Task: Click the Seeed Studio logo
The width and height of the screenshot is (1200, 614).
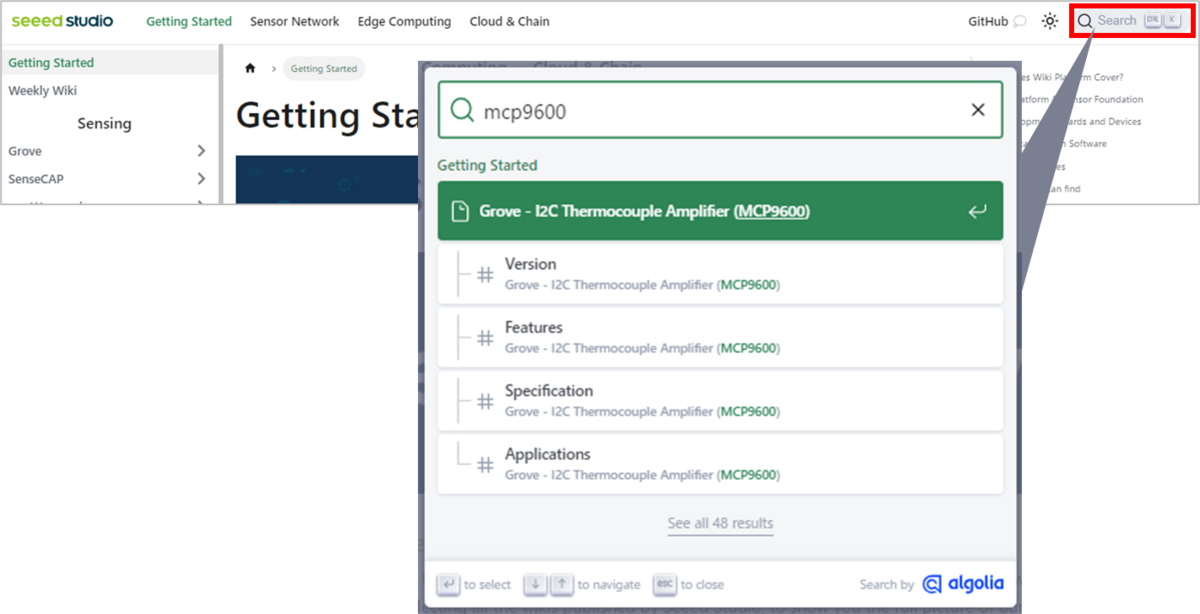Action: (x=62, y=21)
